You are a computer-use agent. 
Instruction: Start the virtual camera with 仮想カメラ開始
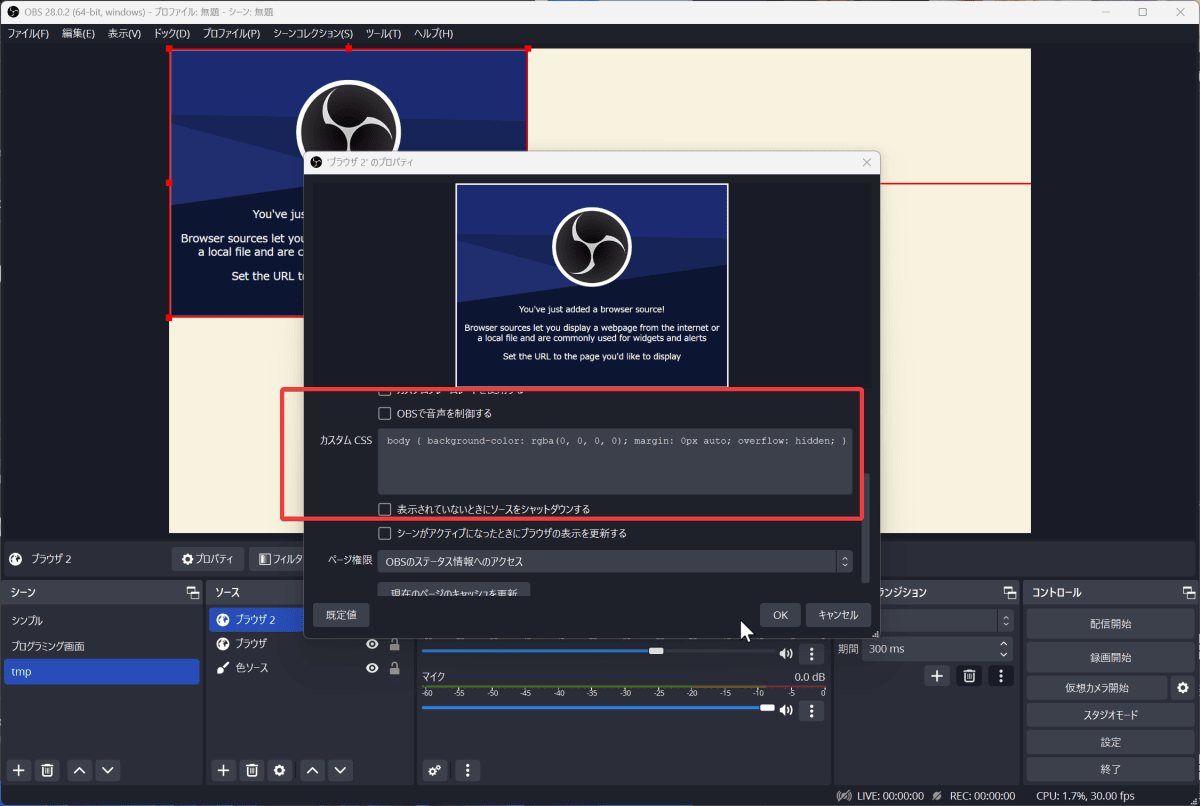(x=1097, y=688)
